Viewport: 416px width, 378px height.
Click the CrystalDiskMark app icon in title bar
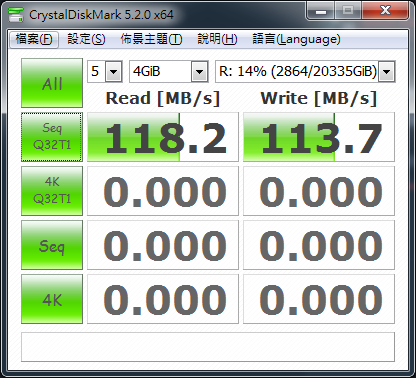coord(16,14)
